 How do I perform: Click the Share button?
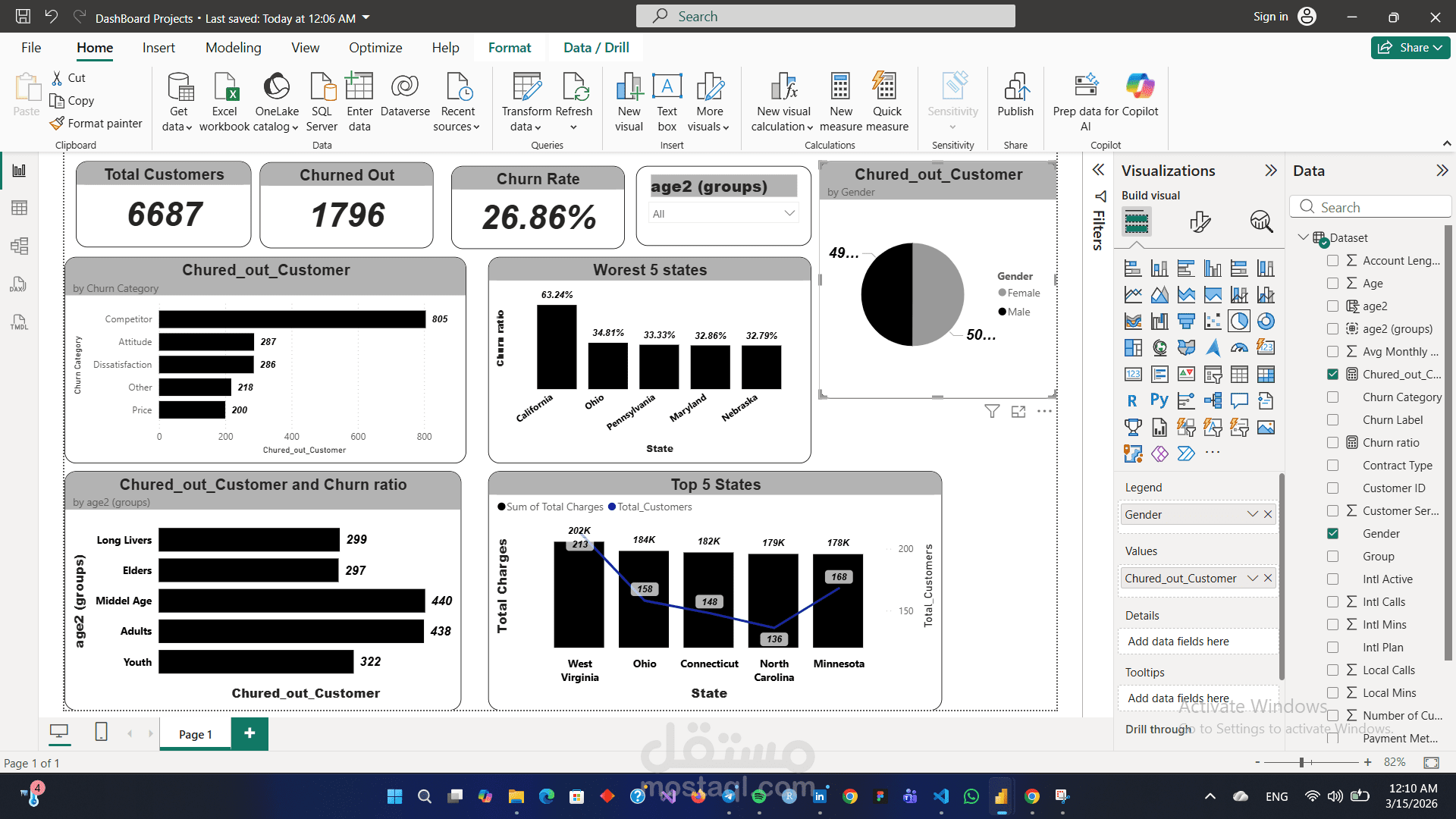(1410, 48)
